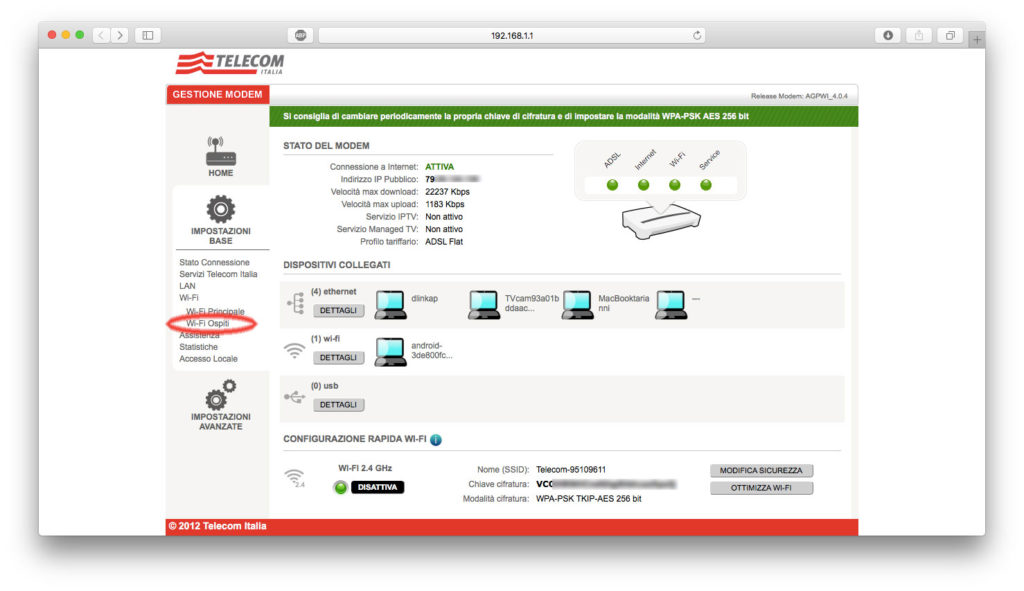Click upload speed 1183 Kbps

[x=445, y=204]
